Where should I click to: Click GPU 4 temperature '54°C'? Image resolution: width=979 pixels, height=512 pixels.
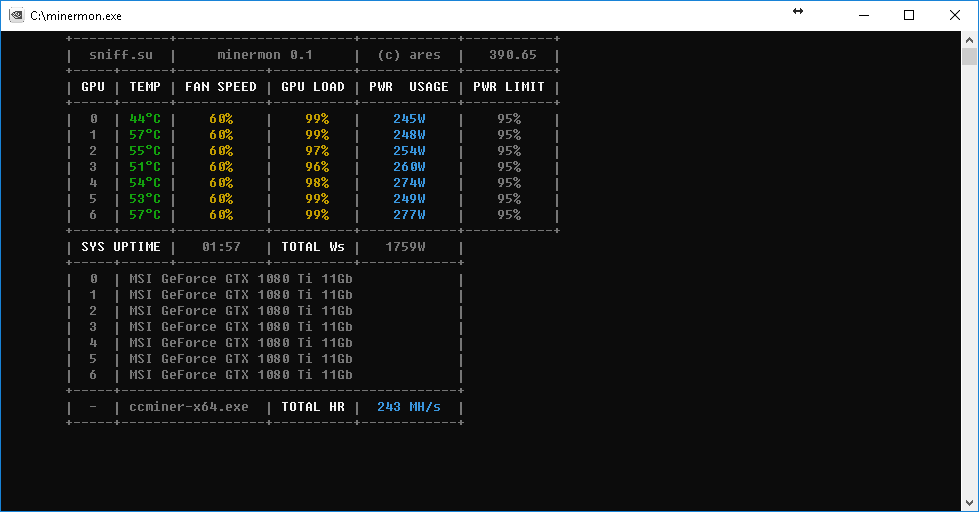(x=145, y=183)
